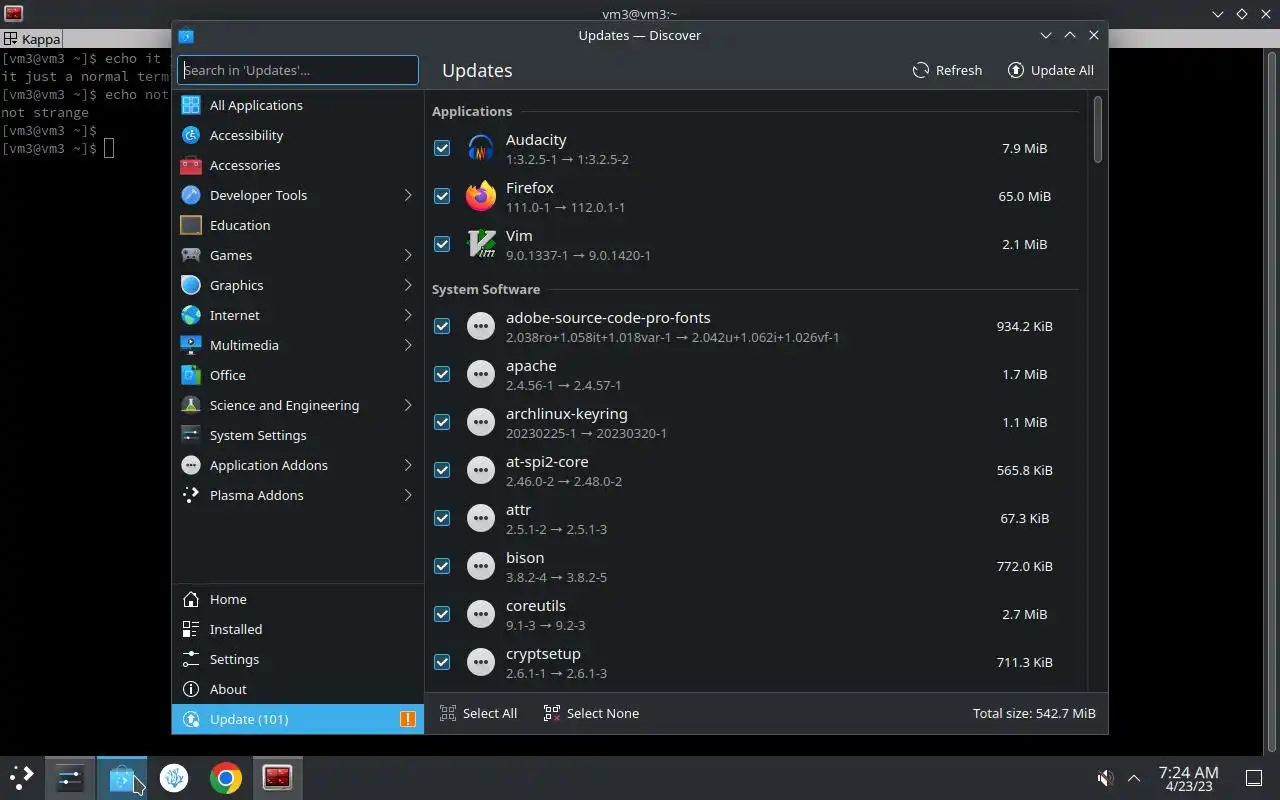1280x800 pixels.
Task: Open the application launcher in the taskbar
Action: click(x=22, y=777)
